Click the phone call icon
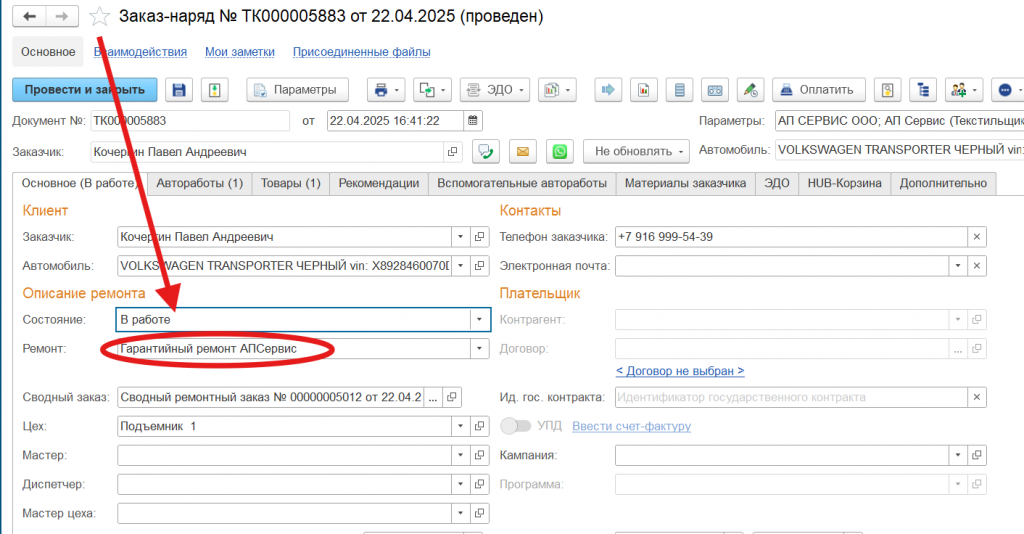Viewport: 1024px width, 534px height. [x=485, y=151]
